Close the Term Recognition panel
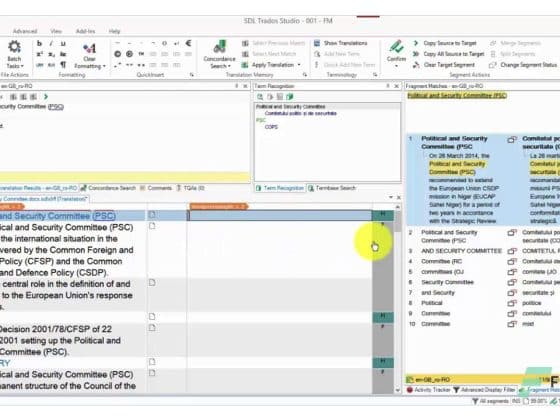Viewport: 560px width, 420px height. 396,86
